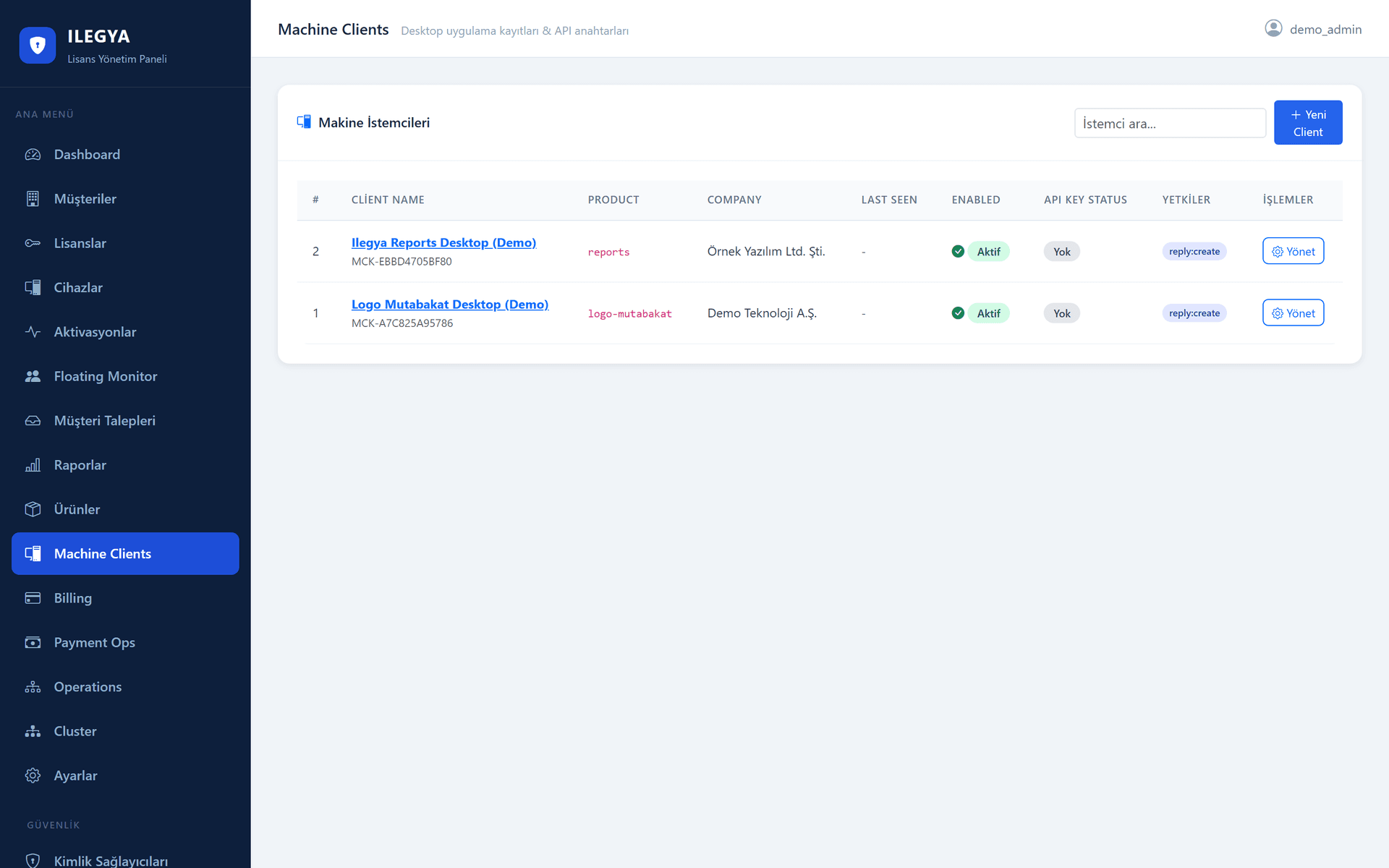
Task: Click the LAST SEEN column header
Action: tap(889, 200)
